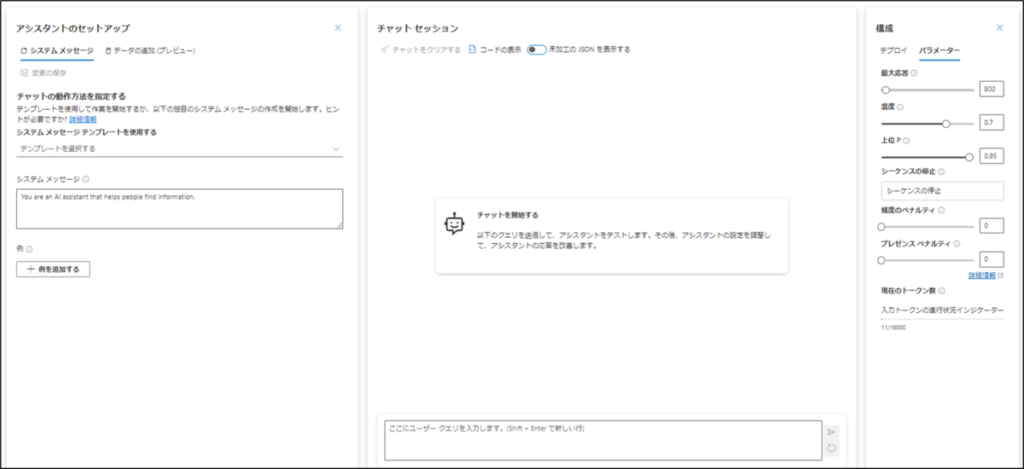The image size is (1024, 469).
Task: Click the info icon next to システム メッセージ
Action: point(86,178)
